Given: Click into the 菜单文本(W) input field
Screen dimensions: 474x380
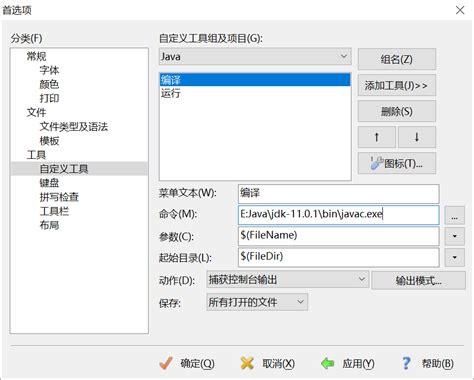Looking at the screenshot, I should (339, 194).
